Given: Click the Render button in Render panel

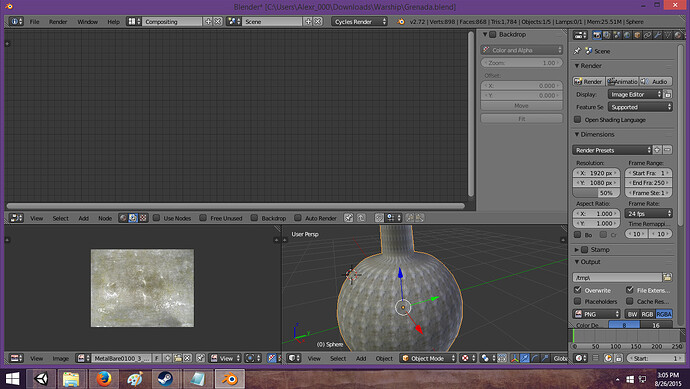Looking at the screenshot, I should [588, 81].
